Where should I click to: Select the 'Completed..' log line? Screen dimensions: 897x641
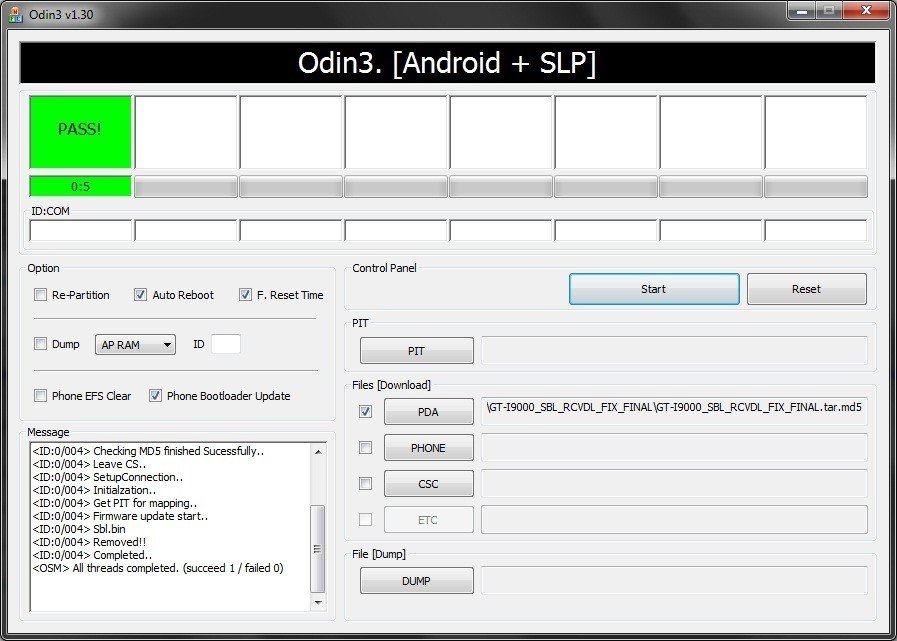pyautogui.click(x=92, y=555)
